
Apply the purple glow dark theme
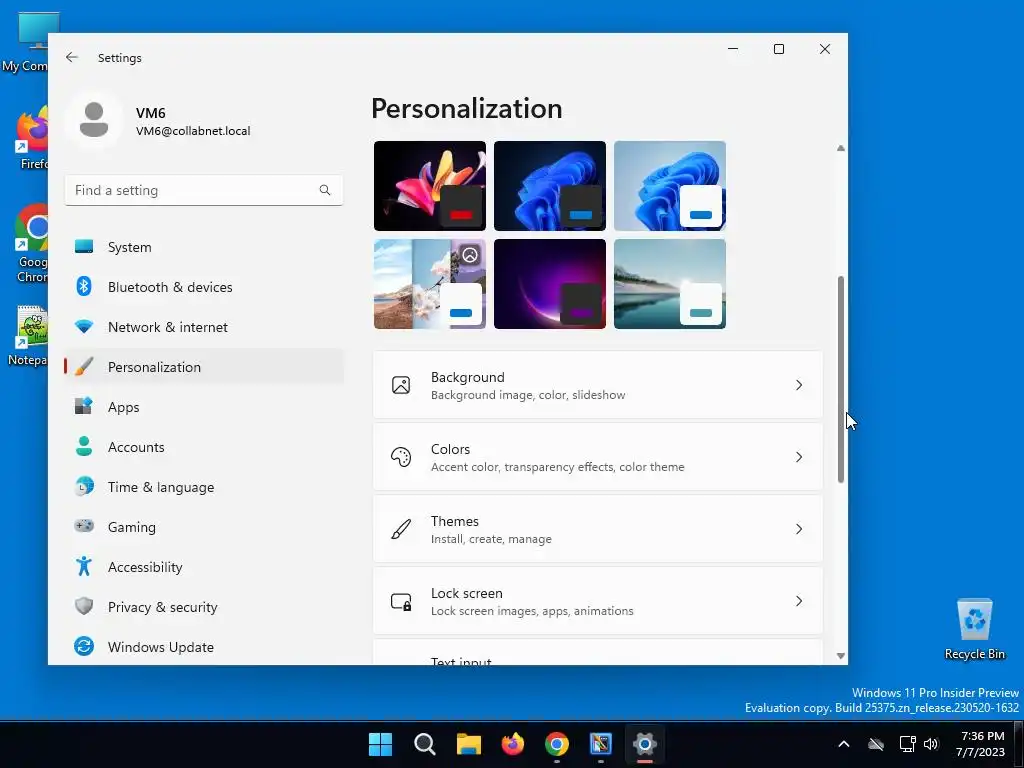[550, 283]
